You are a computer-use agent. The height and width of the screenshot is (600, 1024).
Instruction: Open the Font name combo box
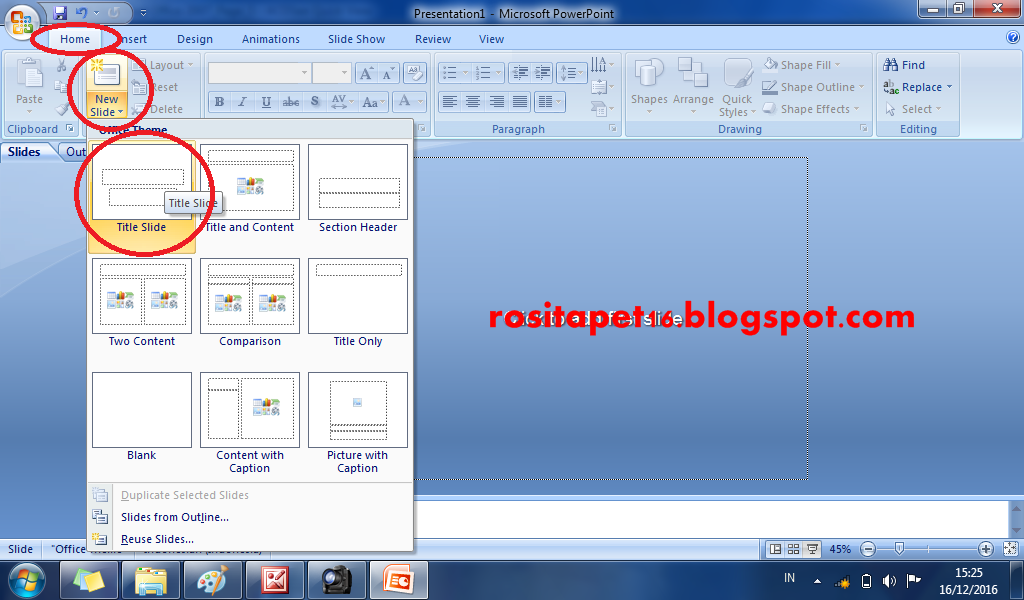click(x=259, y=73)
